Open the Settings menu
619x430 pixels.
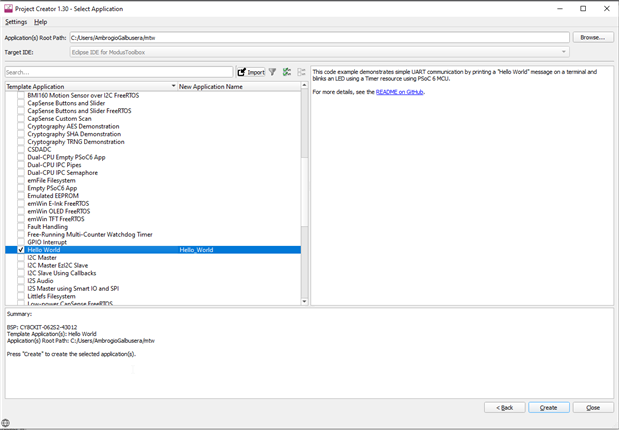pos(16,22)
